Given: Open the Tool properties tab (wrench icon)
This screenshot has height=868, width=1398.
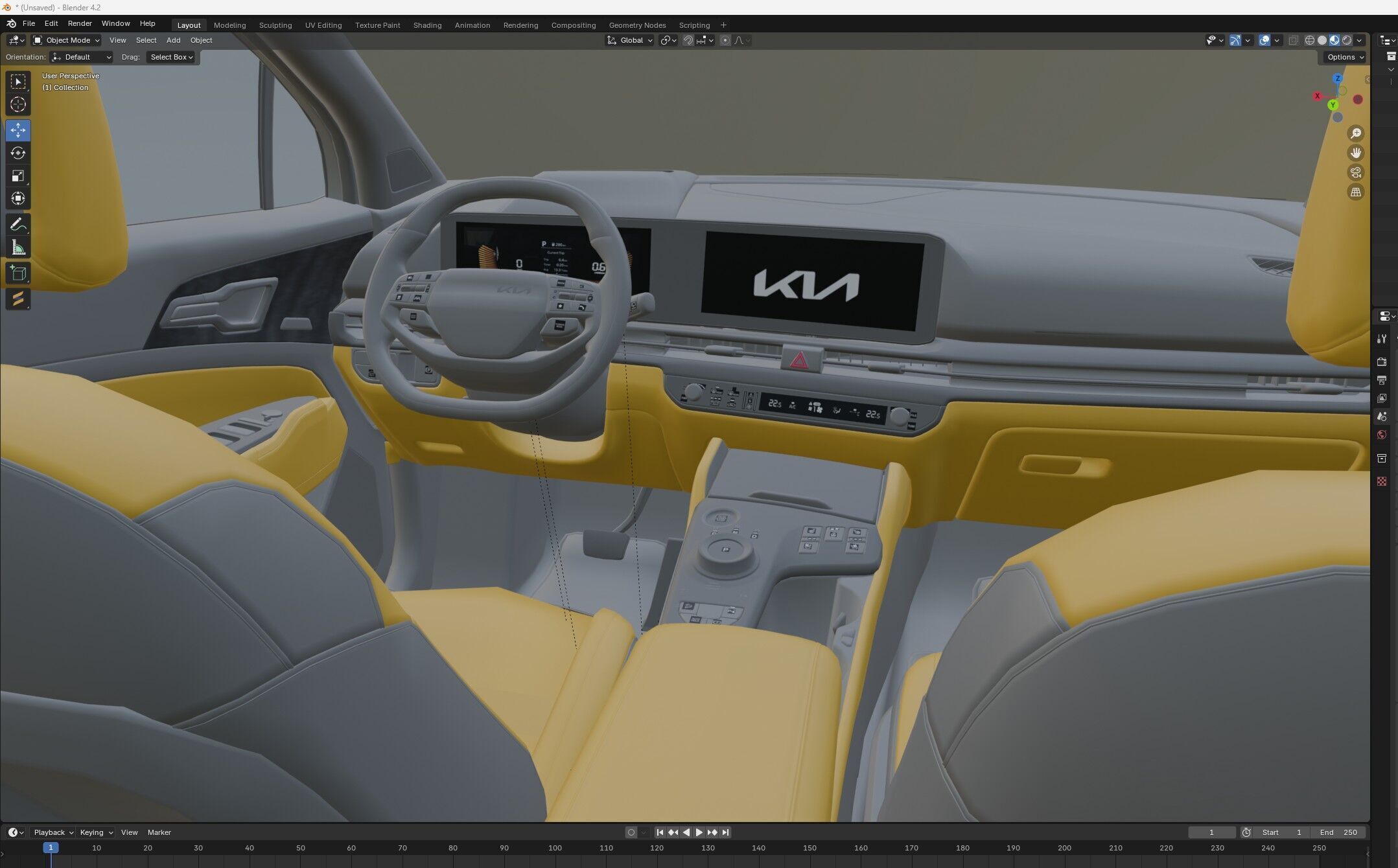Looking at the screenshot, I should pos(1382,339).
